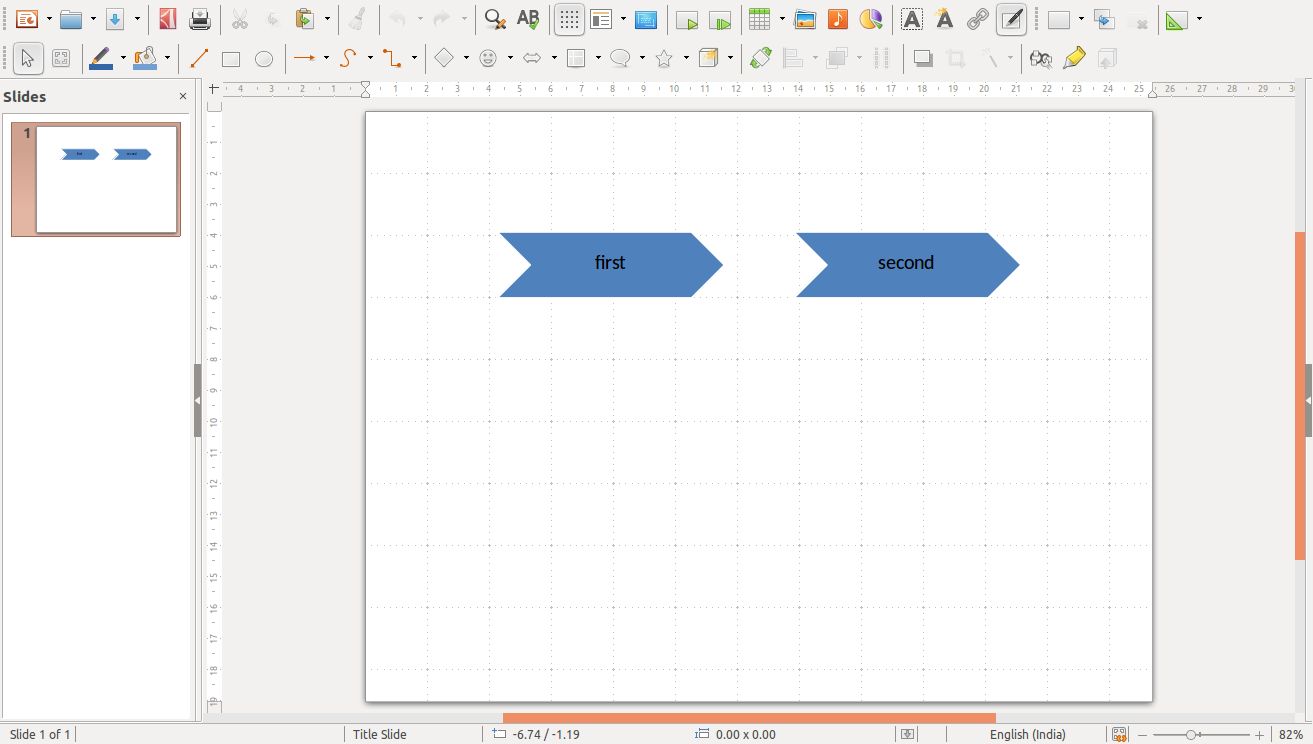This screenshot has height=744, width=1313.
Task: Expand the Connectors dropdown arrow
Action: (414, 59)
